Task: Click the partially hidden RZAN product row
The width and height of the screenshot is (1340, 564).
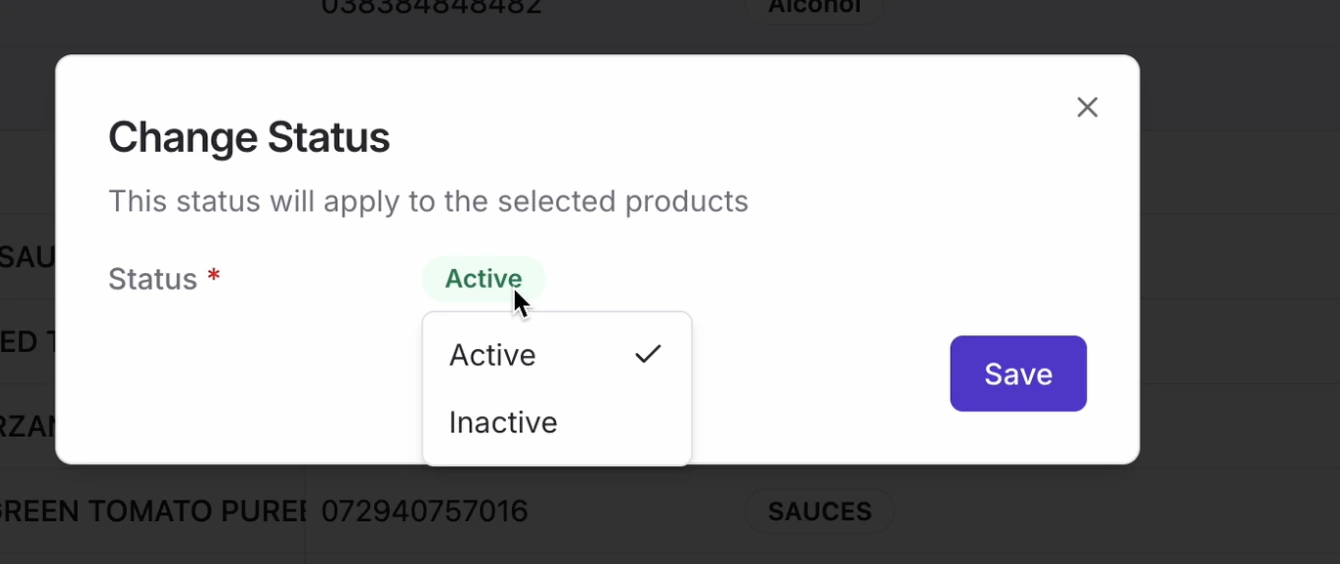Action: 27,427
